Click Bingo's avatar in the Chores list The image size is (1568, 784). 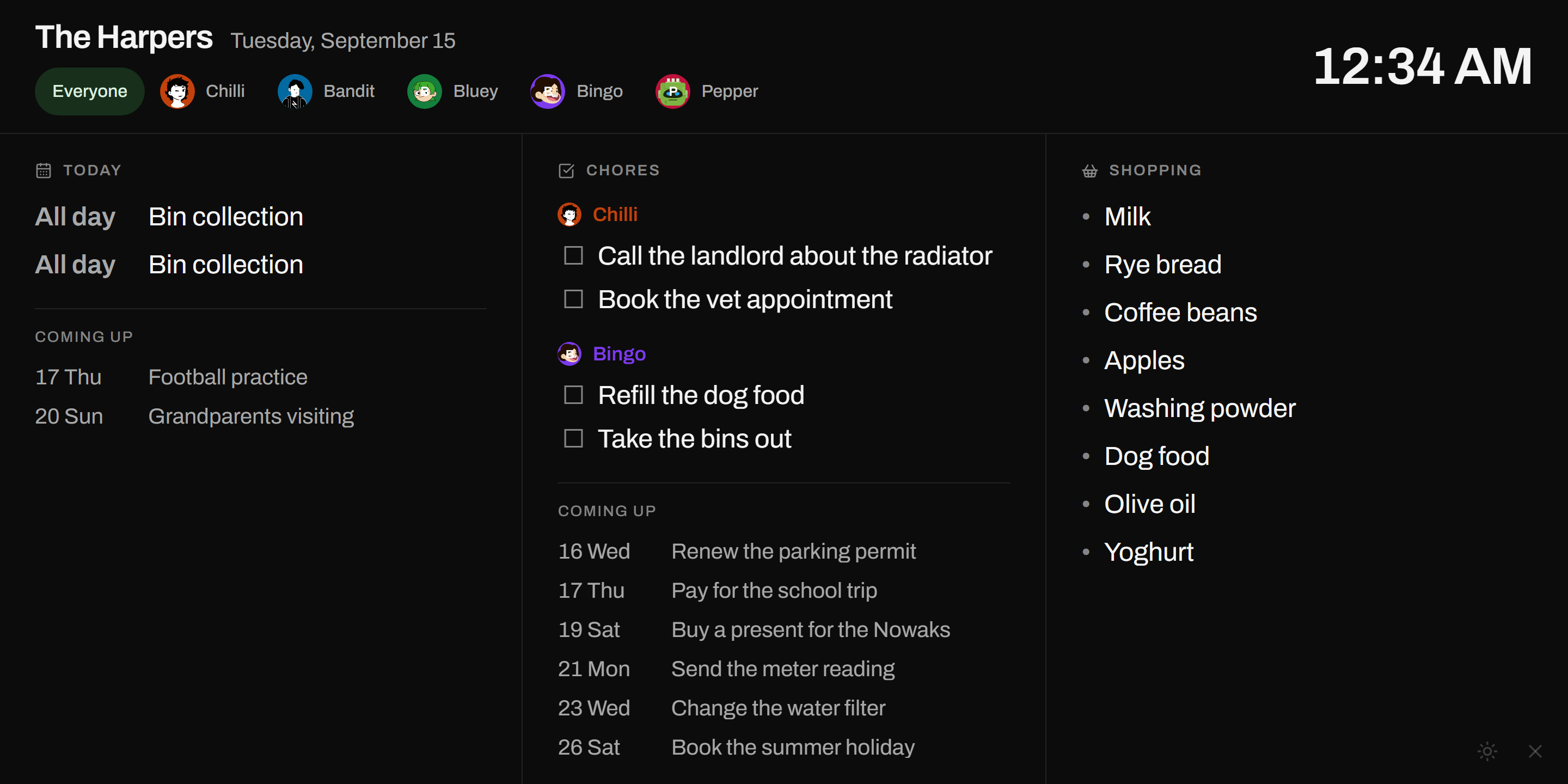tap(569, 354)
